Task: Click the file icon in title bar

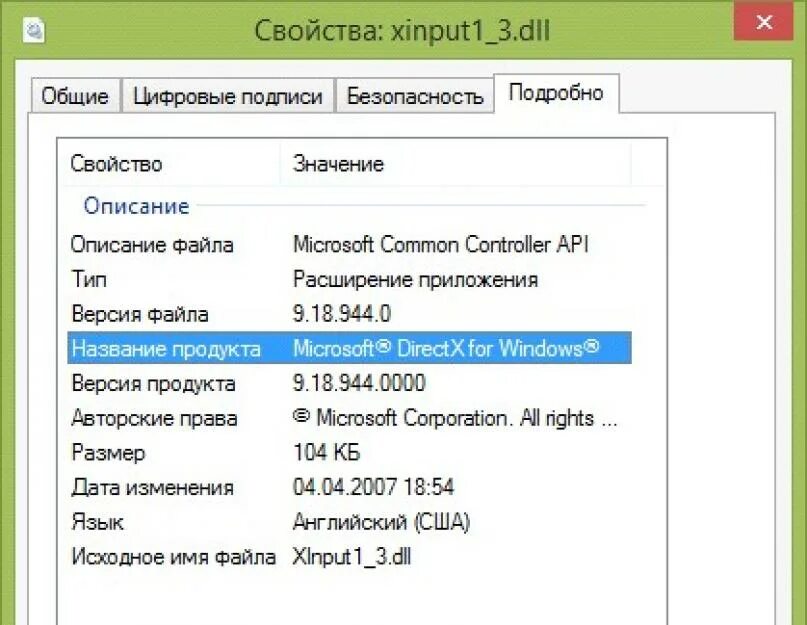Action: pyautogui.click(x=34, y=31)
